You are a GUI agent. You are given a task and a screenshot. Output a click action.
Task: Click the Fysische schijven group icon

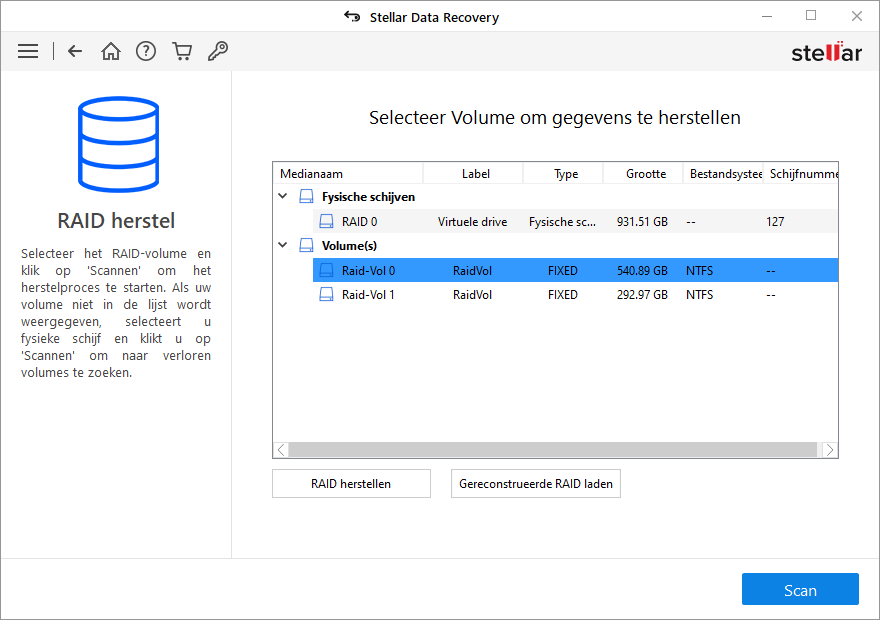pyautogui.click(x=306, y=197)
